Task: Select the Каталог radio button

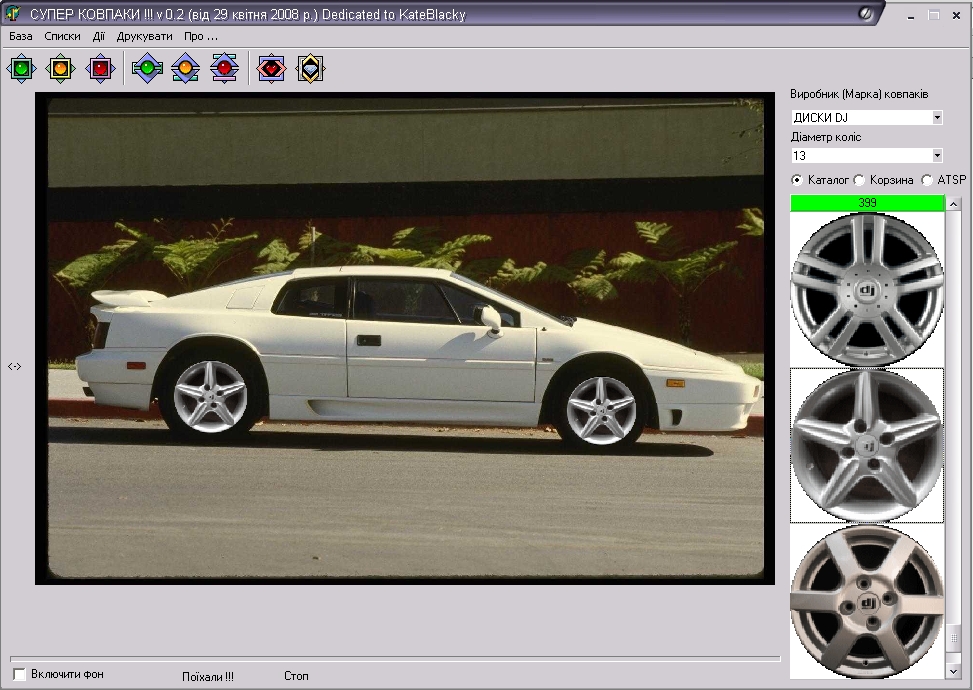Action: click(x=797, y=180)
